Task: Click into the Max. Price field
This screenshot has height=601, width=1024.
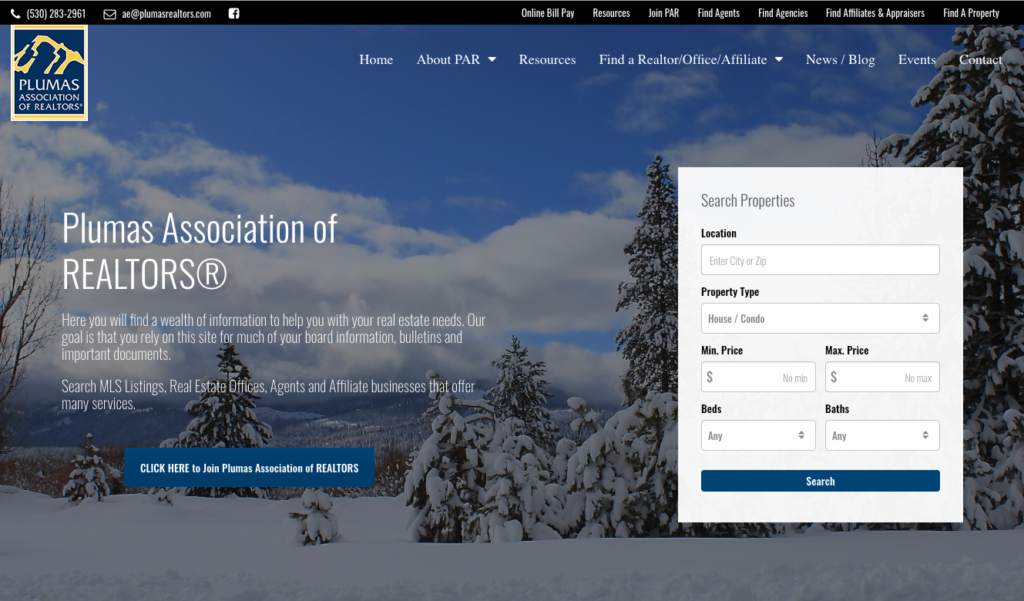Action: (x=881, y=377)
